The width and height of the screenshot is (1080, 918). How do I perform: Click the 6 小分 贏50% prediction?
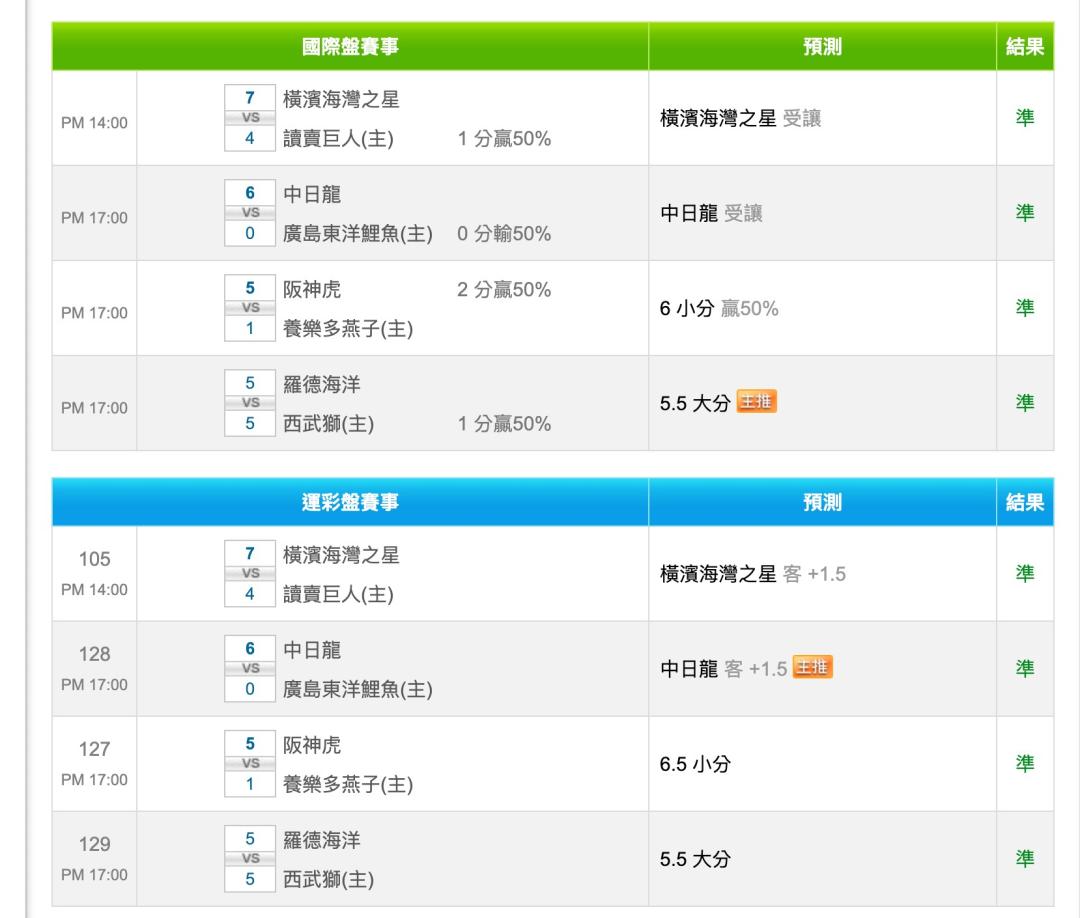tap(719, 309)
